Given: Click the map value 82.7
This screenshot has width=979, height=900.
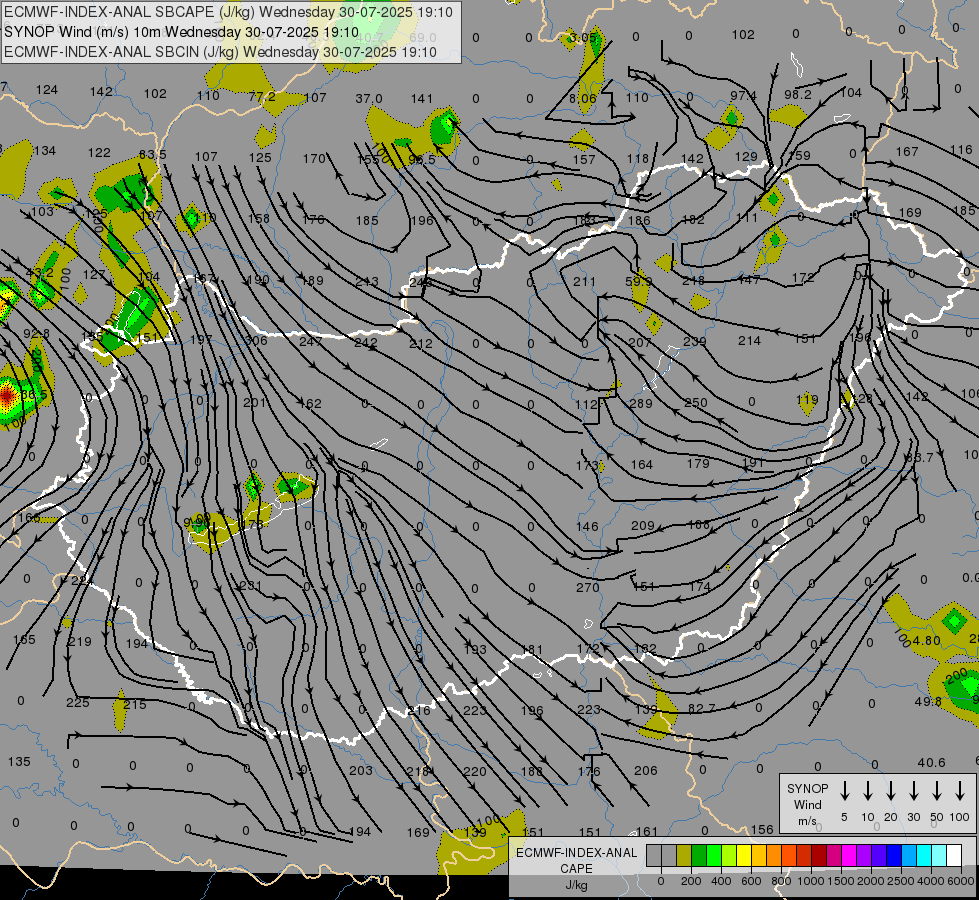Looking at the screenshot, I should (x=701, y=708).
